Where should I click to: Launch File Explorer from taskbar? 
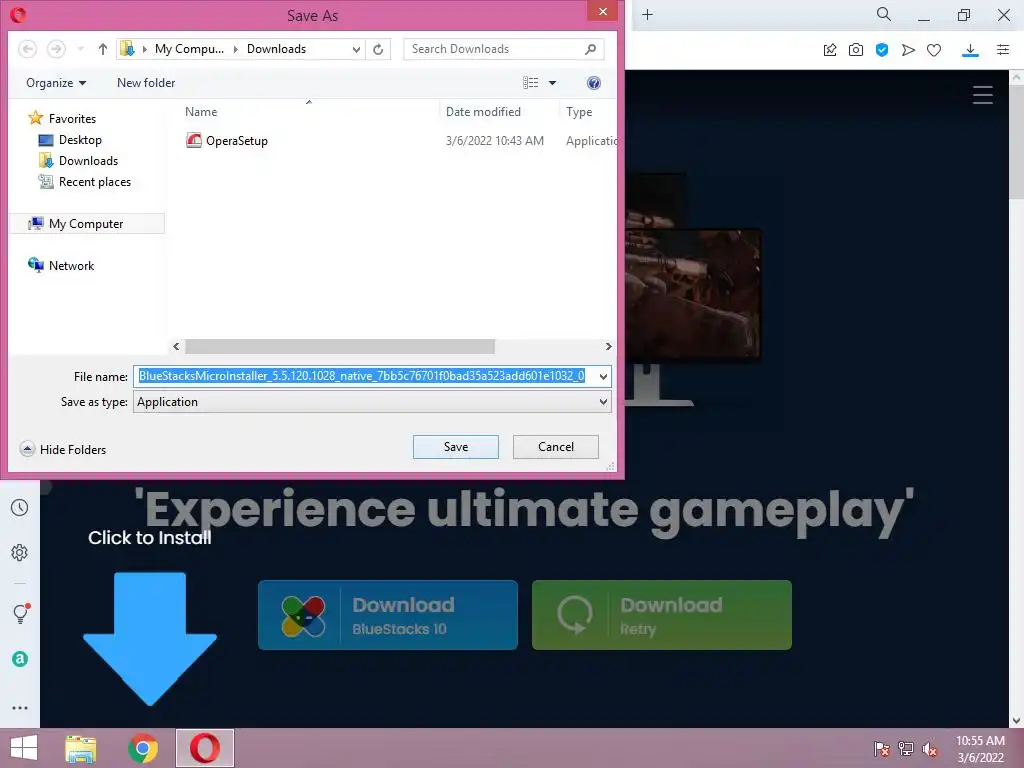click(80, 748)
